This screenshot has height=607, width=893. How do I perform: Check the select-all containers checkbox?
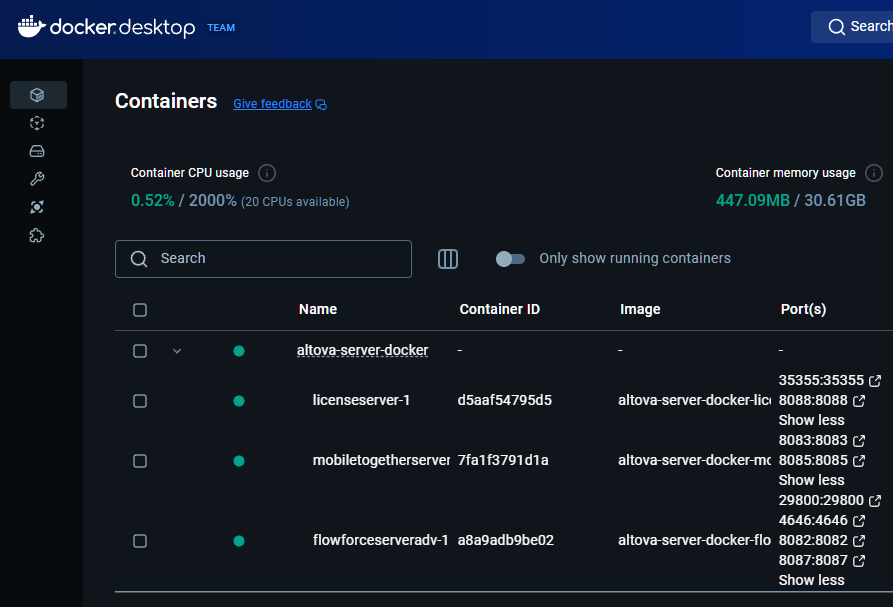(139, 310)
